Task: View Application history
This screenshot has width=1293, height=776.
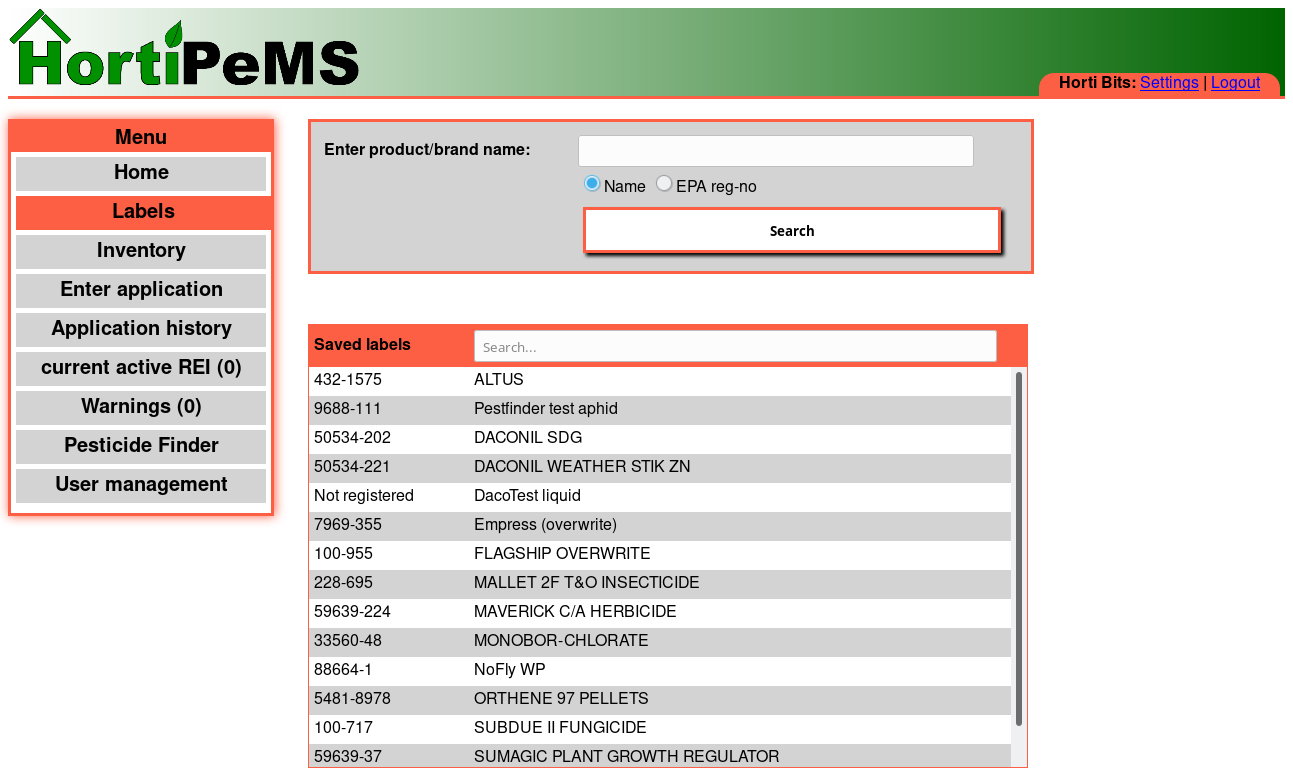Action: (x=140, y=329)
